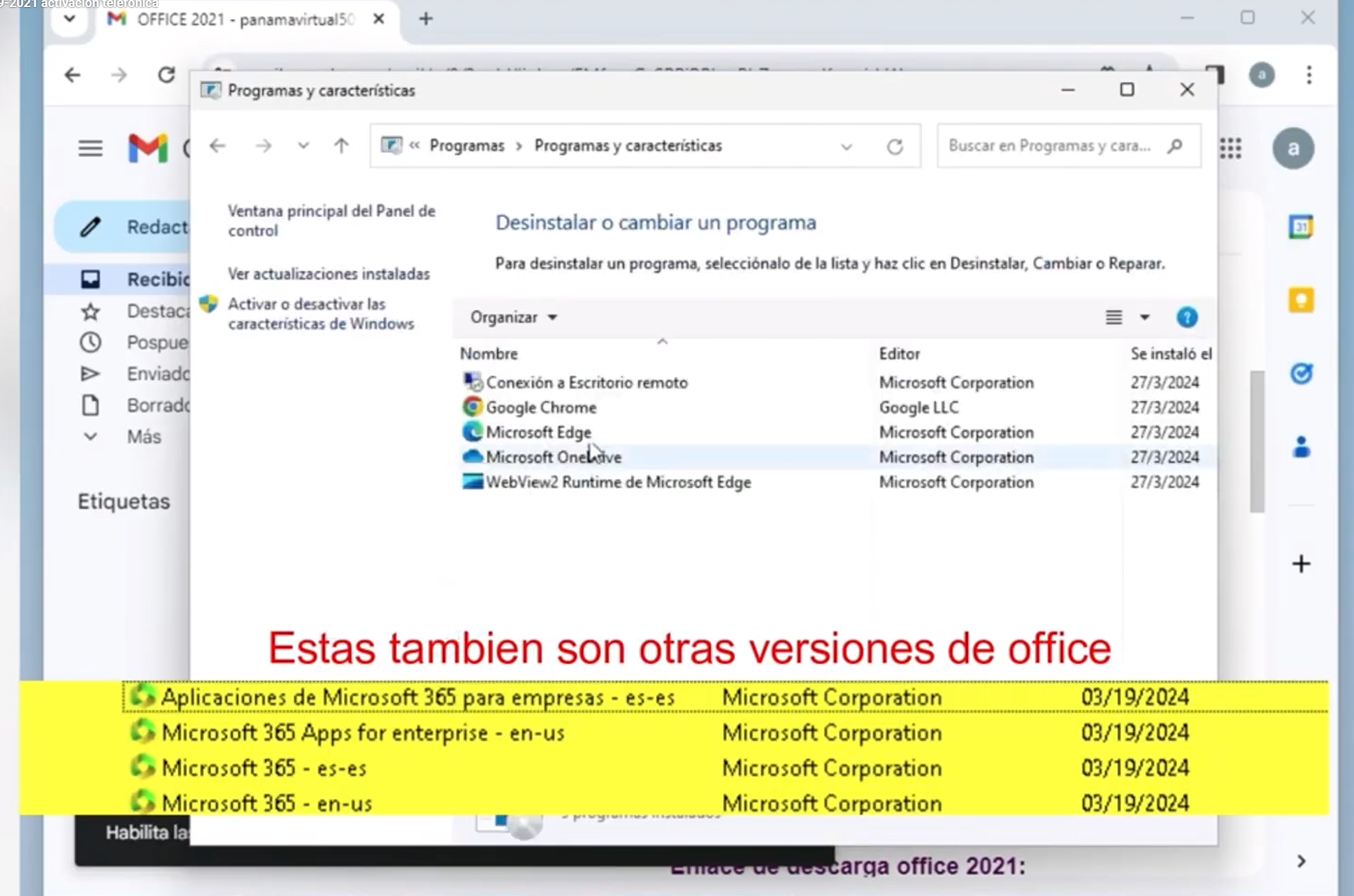1354x896 pixels.
Task: Close the OFFICE 2021 Chrome tab
Action: (379, 19)
